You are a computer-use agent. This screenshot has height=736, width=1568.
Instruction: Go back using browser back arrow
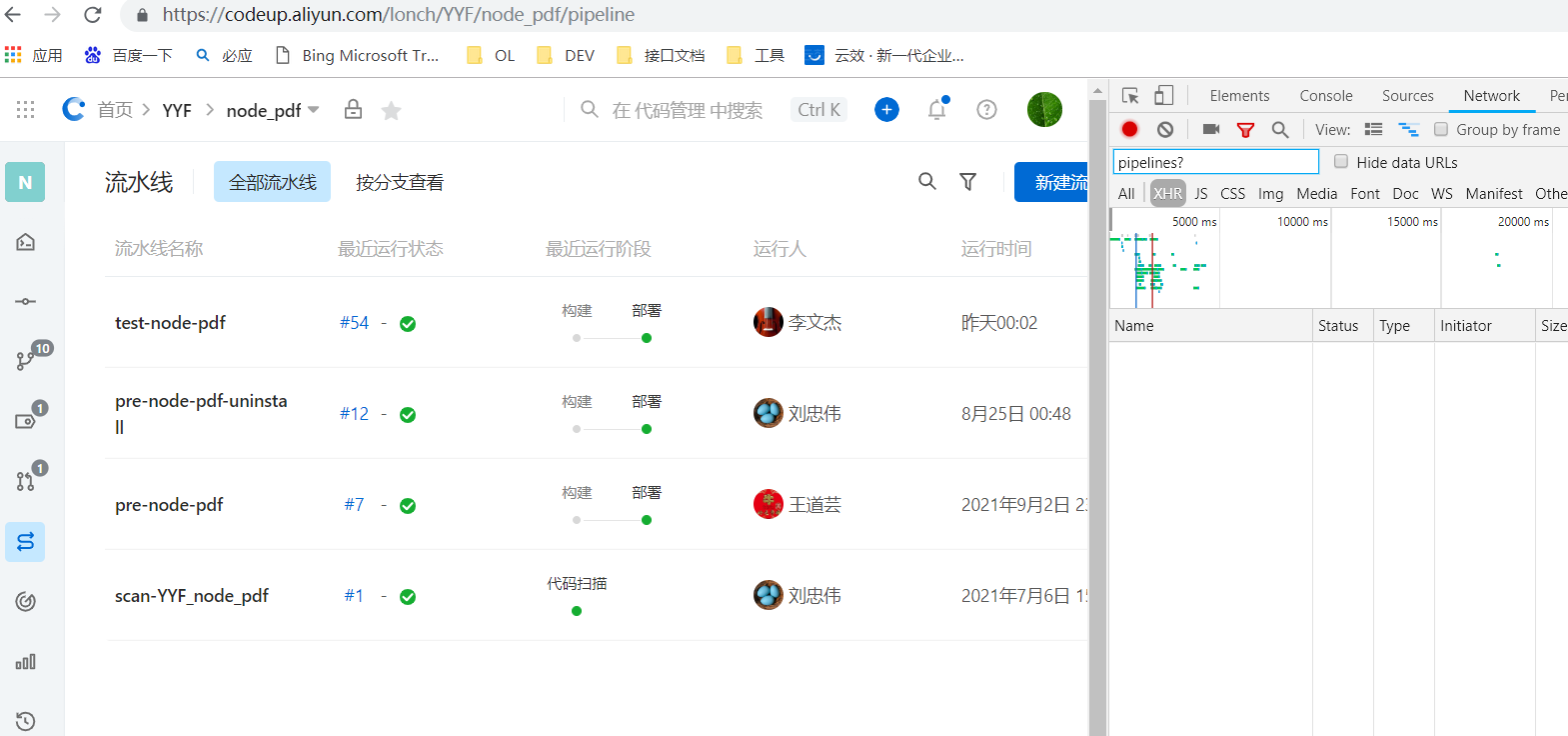coord(13,15)
